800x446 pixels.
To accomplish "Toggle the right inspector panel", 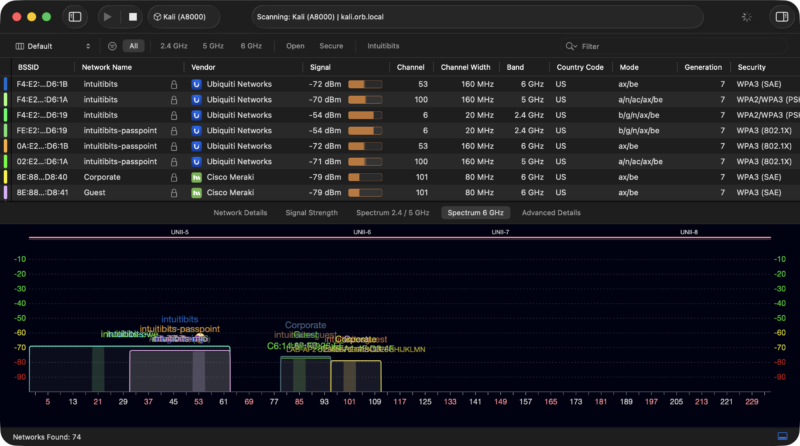I will point(782,17).
